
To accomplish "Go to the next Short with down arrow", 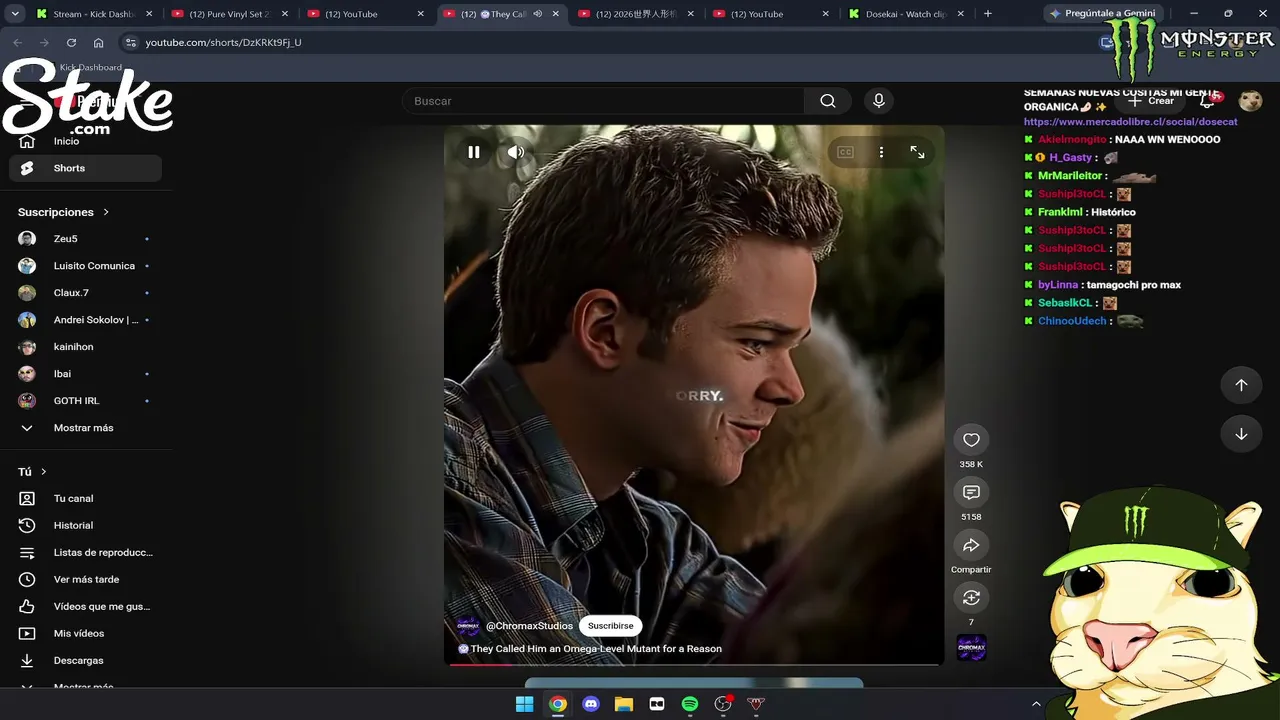I will 1241,434.
